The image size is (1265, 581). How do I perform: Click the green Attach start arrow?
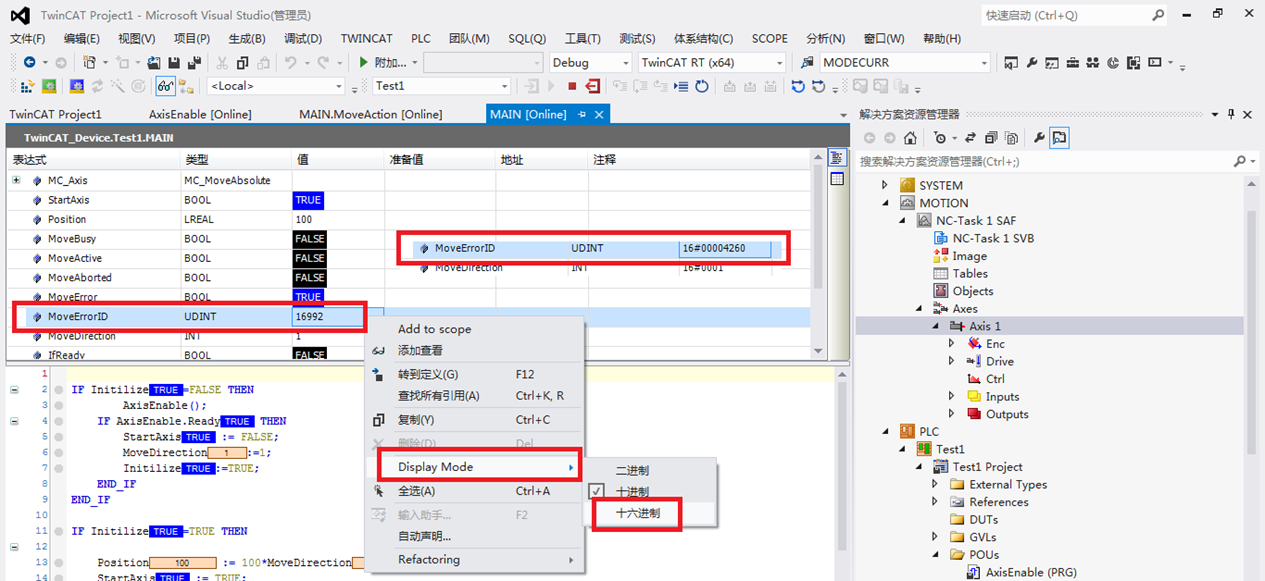pos(364,62)
